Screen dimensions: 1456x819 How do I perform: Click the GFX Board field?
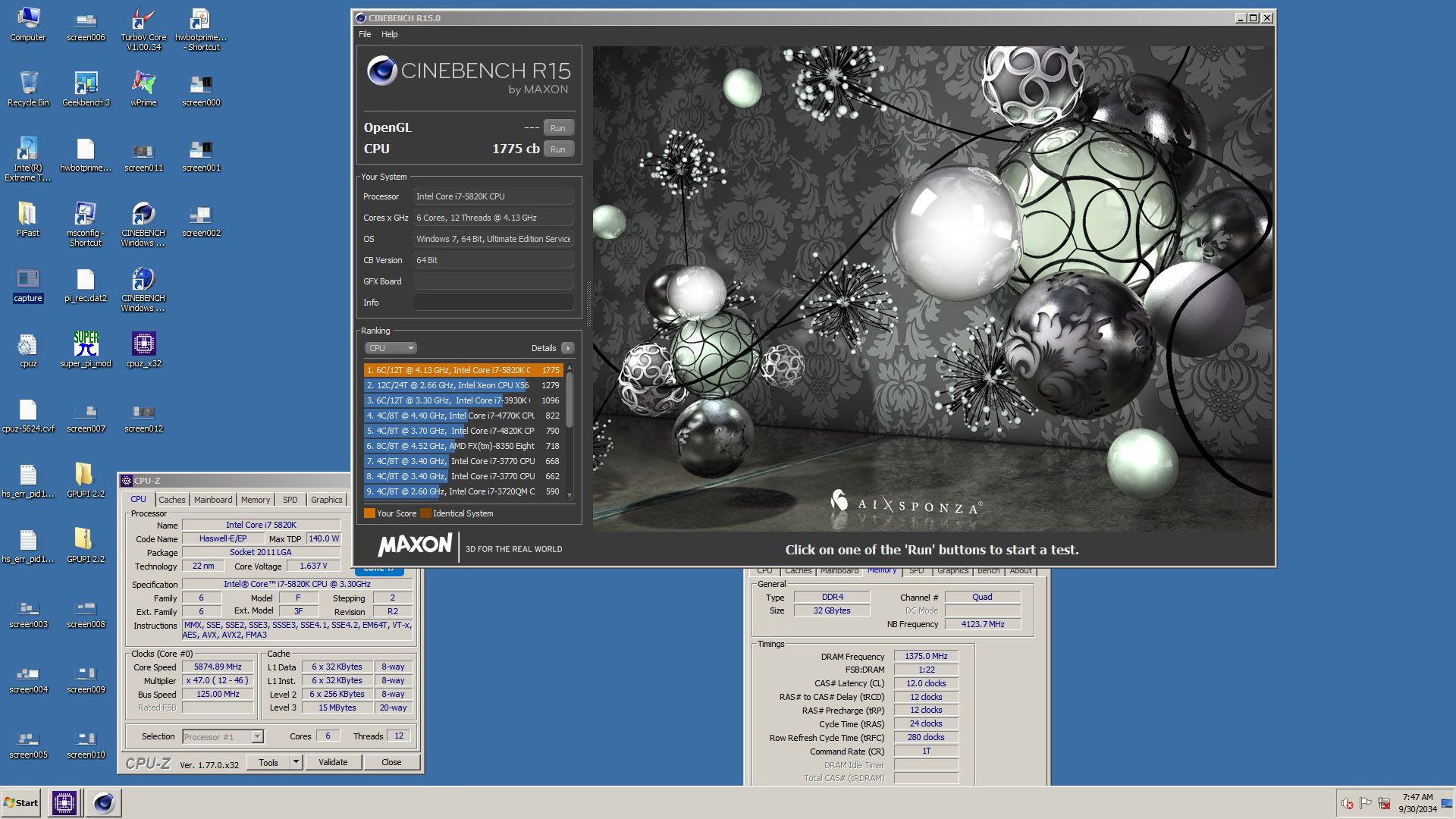tap(493, 281)
